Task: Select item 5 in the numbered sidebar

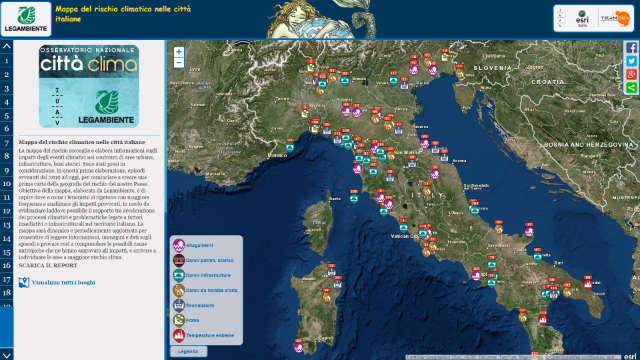Action: tap(7, 116)
